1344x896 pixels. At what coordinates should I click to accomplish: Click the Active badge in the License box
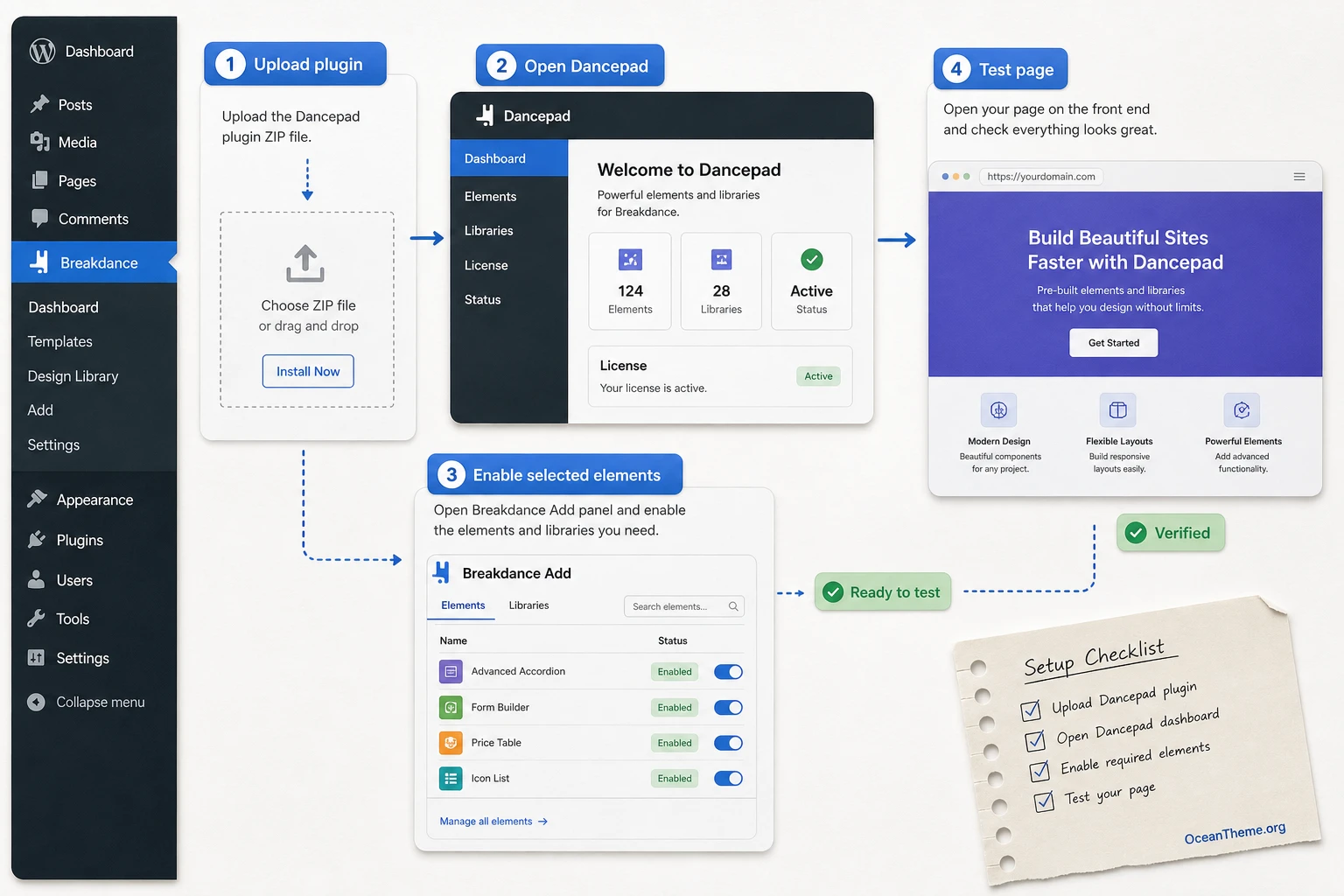tap(818, 376)
